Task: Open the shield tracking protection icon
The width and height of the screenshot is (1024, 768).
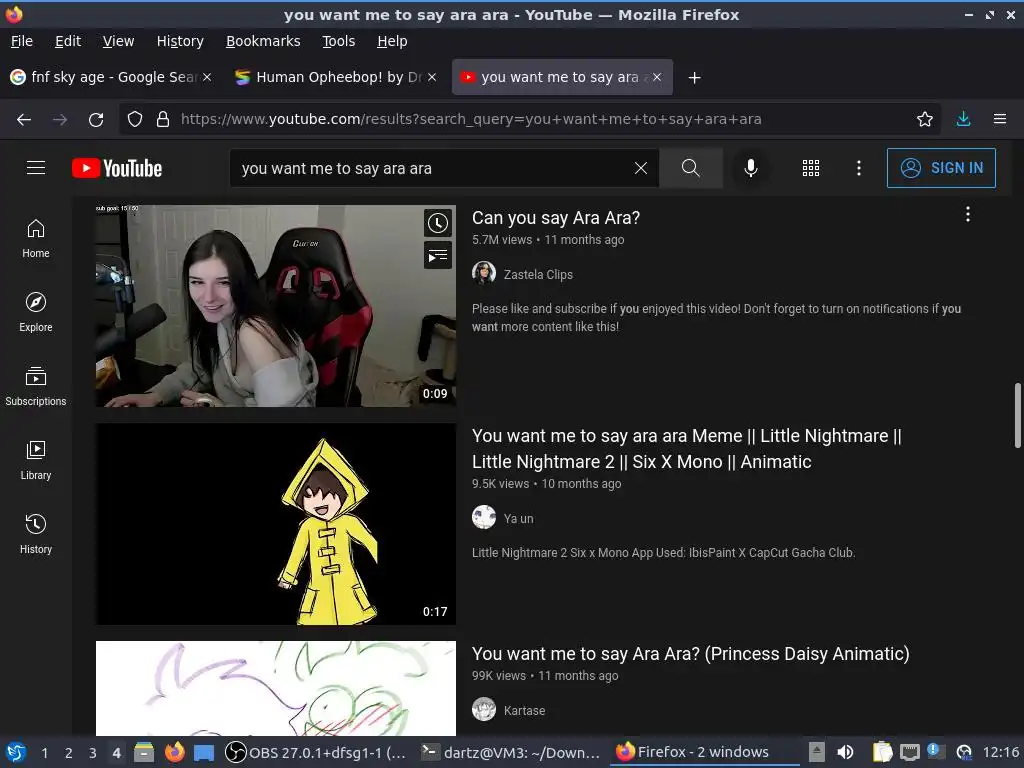Action: [135, 120]
